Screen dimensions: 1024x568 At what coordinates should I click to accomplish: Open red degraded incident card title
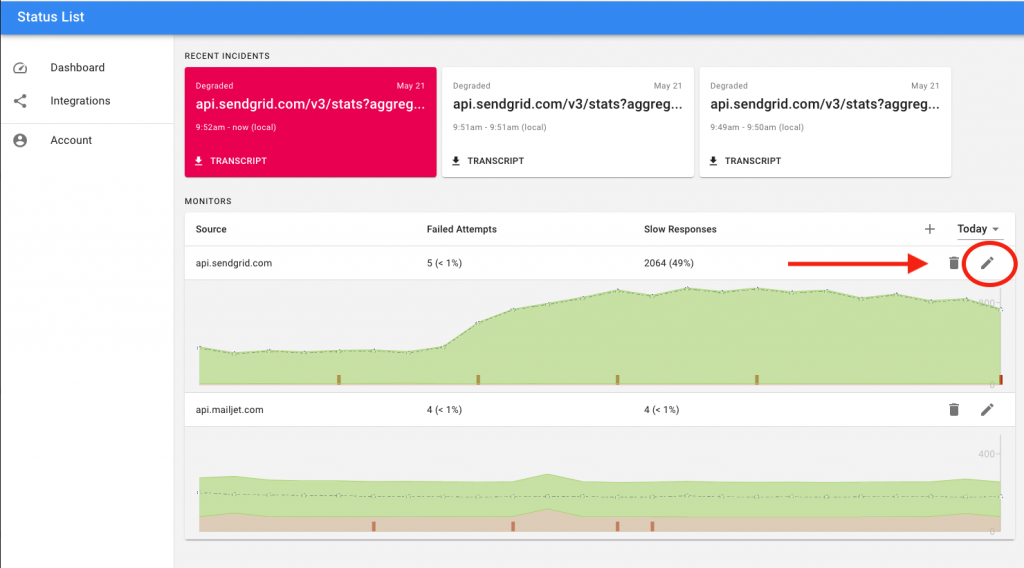[310, 104]
